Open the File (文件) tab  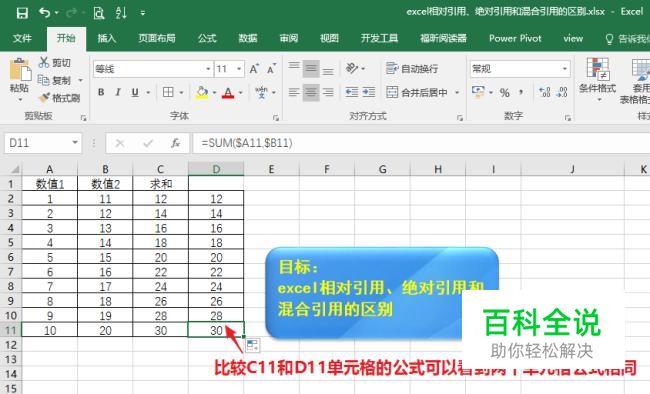[22, 39]
